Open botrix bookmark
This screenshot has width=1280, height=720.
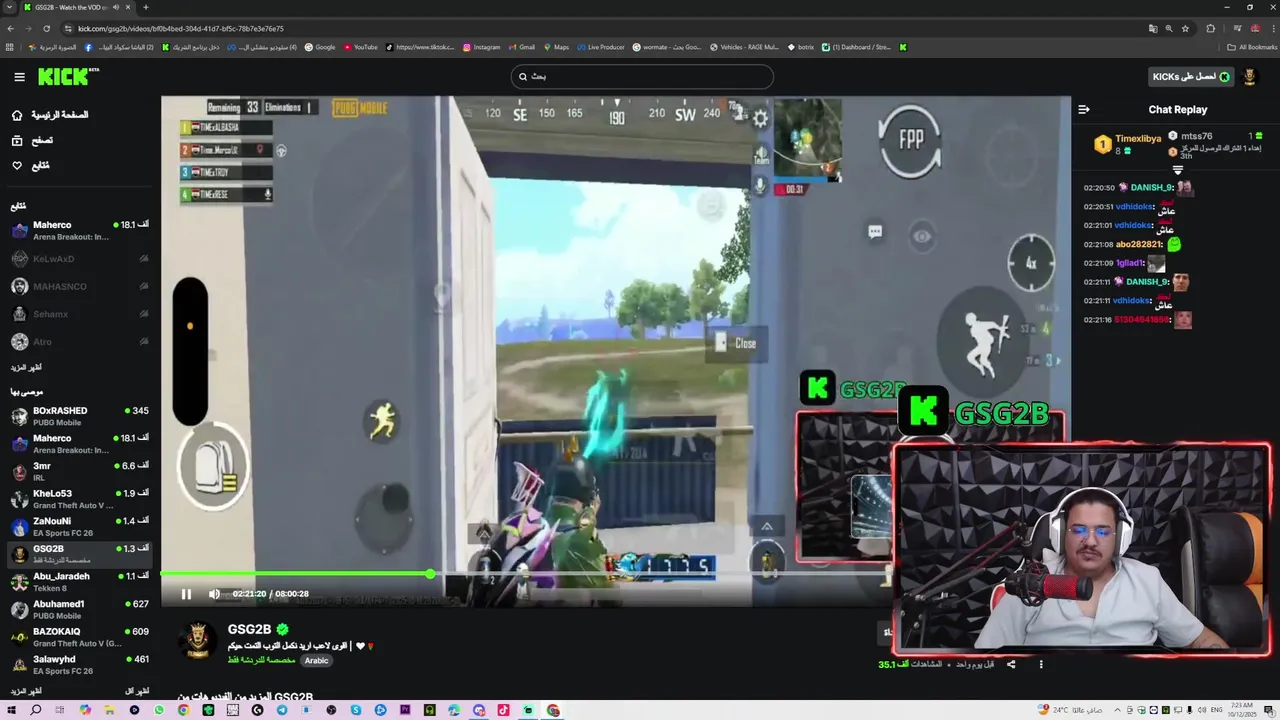click(801, 47)
